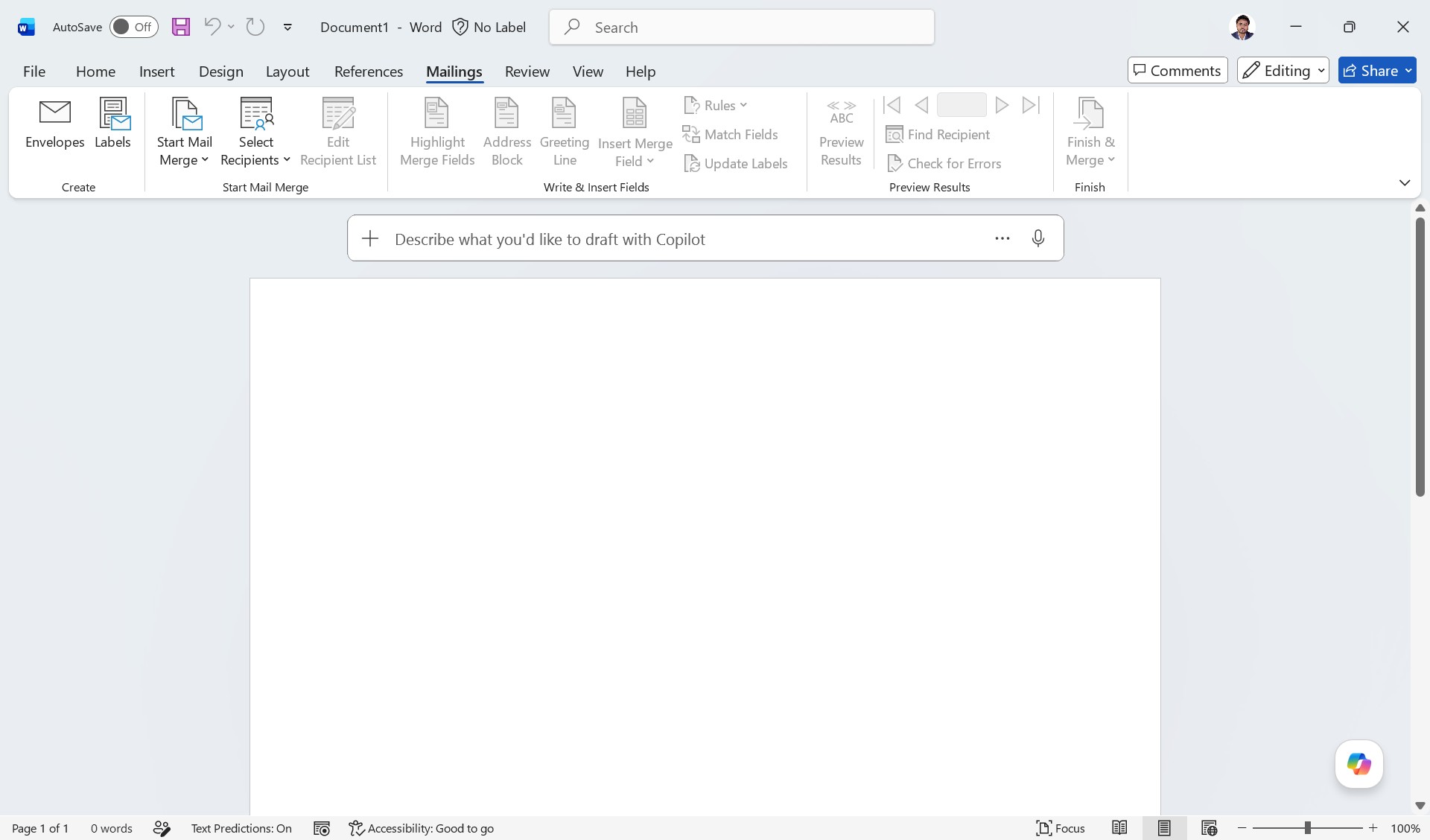Toggle Text Predictions: On

pos(241,828)
